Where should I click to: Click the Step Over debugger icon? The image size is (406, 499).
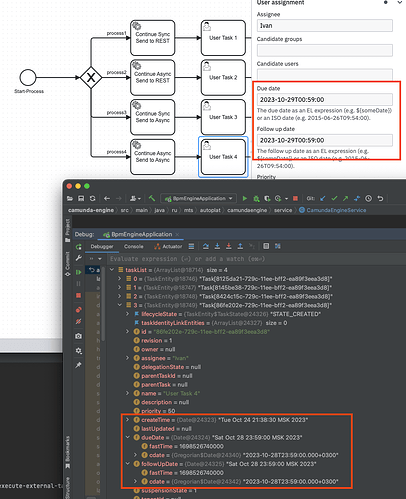coord(206,246)
